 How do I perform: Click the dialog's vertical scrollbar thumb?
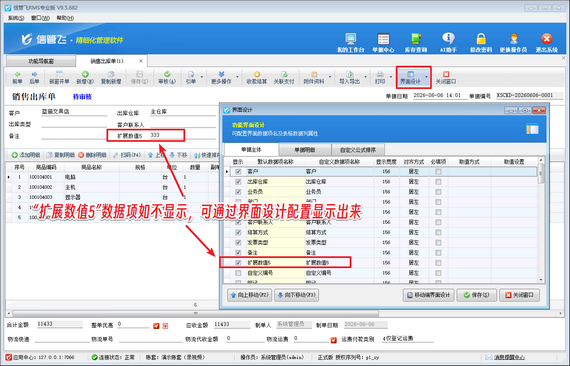point(541,174)
